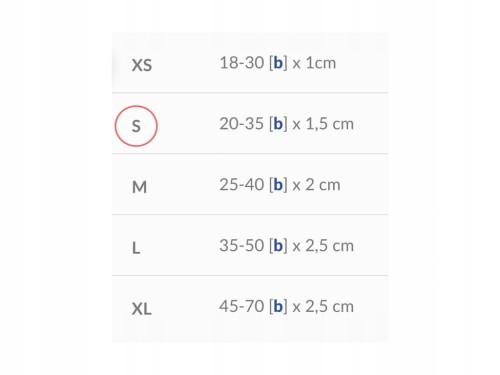This screenshot has height=375, width=500.
Task: Click the 25-40 x 2 cm measurement text
Action: tap(280, 184)
